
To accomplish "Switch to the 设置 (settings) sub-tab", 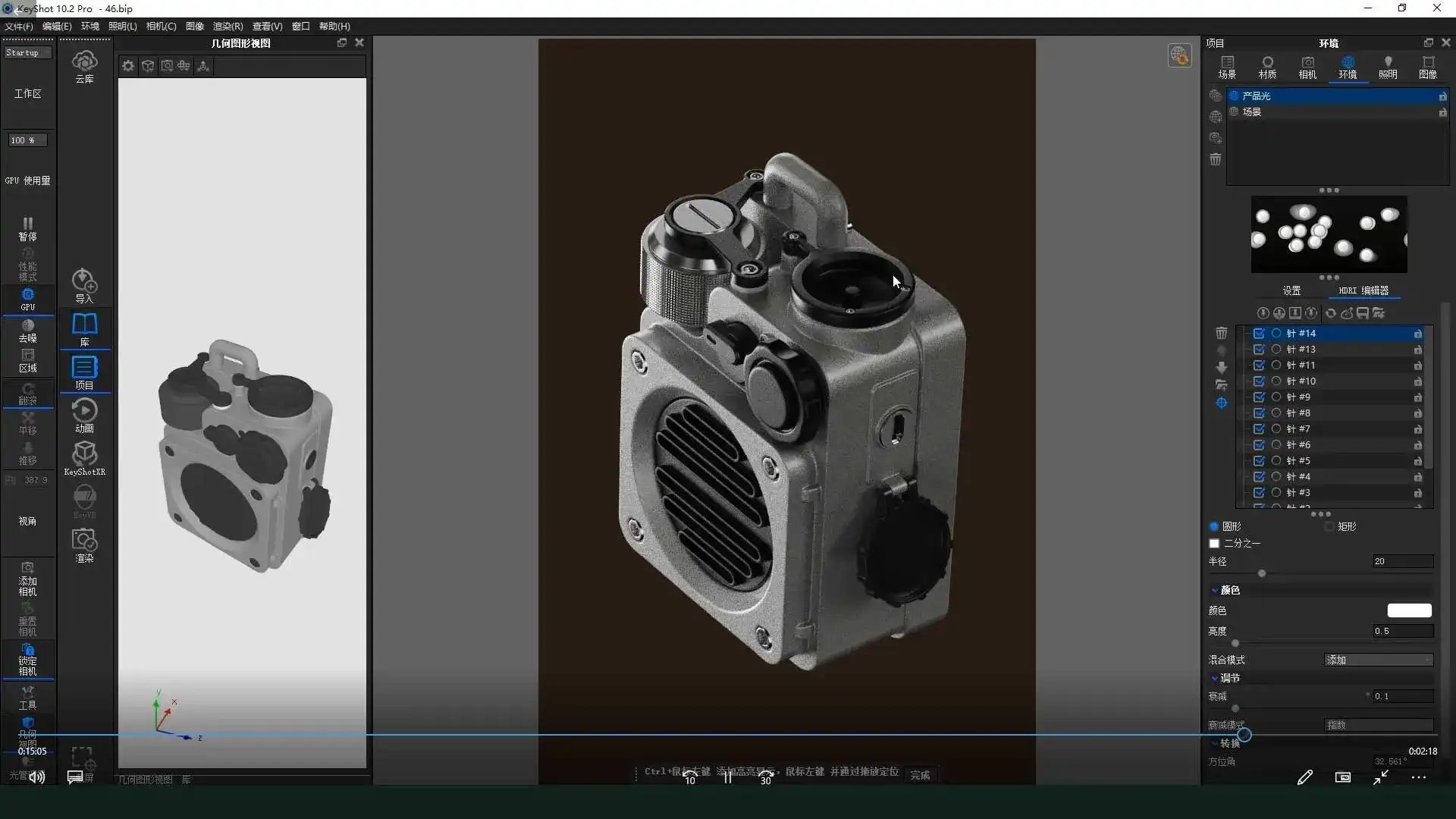I will pyautogui.click(x=1291, y=290).
